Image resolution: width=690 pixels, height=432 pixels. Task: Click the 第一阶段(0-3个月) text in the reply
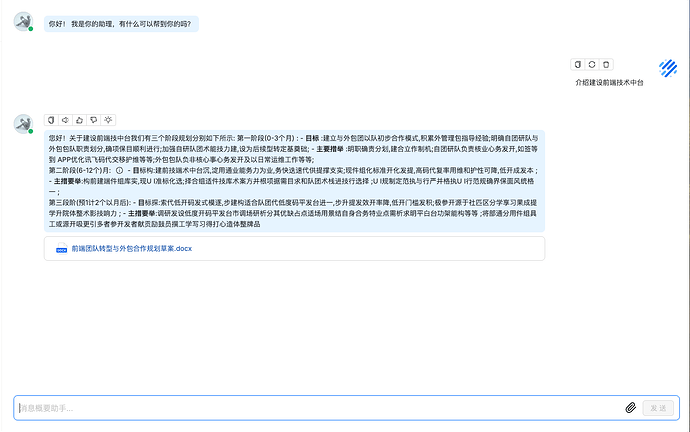[x=265, y=138]
